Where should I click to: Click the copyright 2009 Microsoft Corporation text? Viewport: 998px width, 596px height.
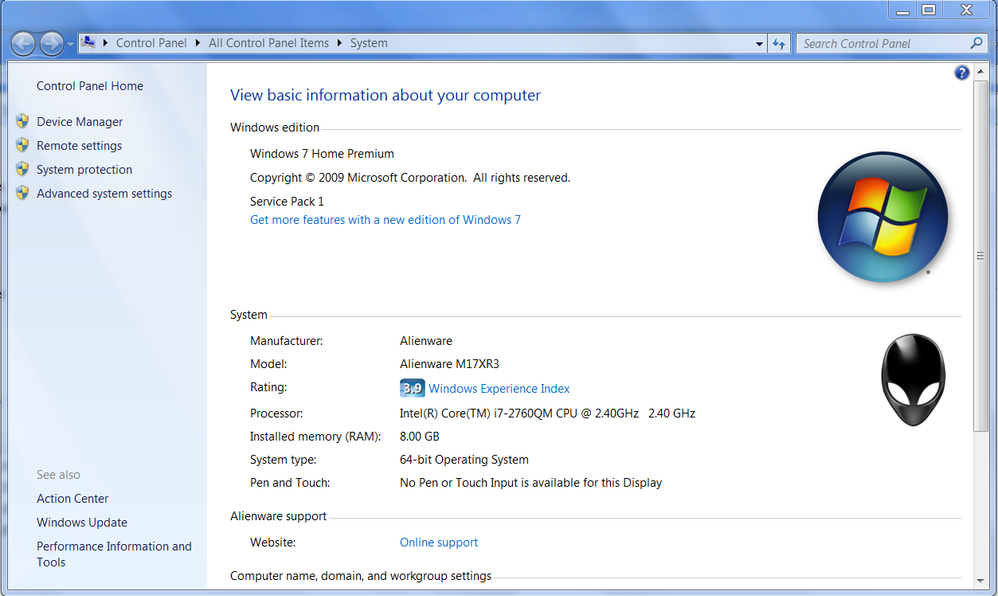point(410,178)
